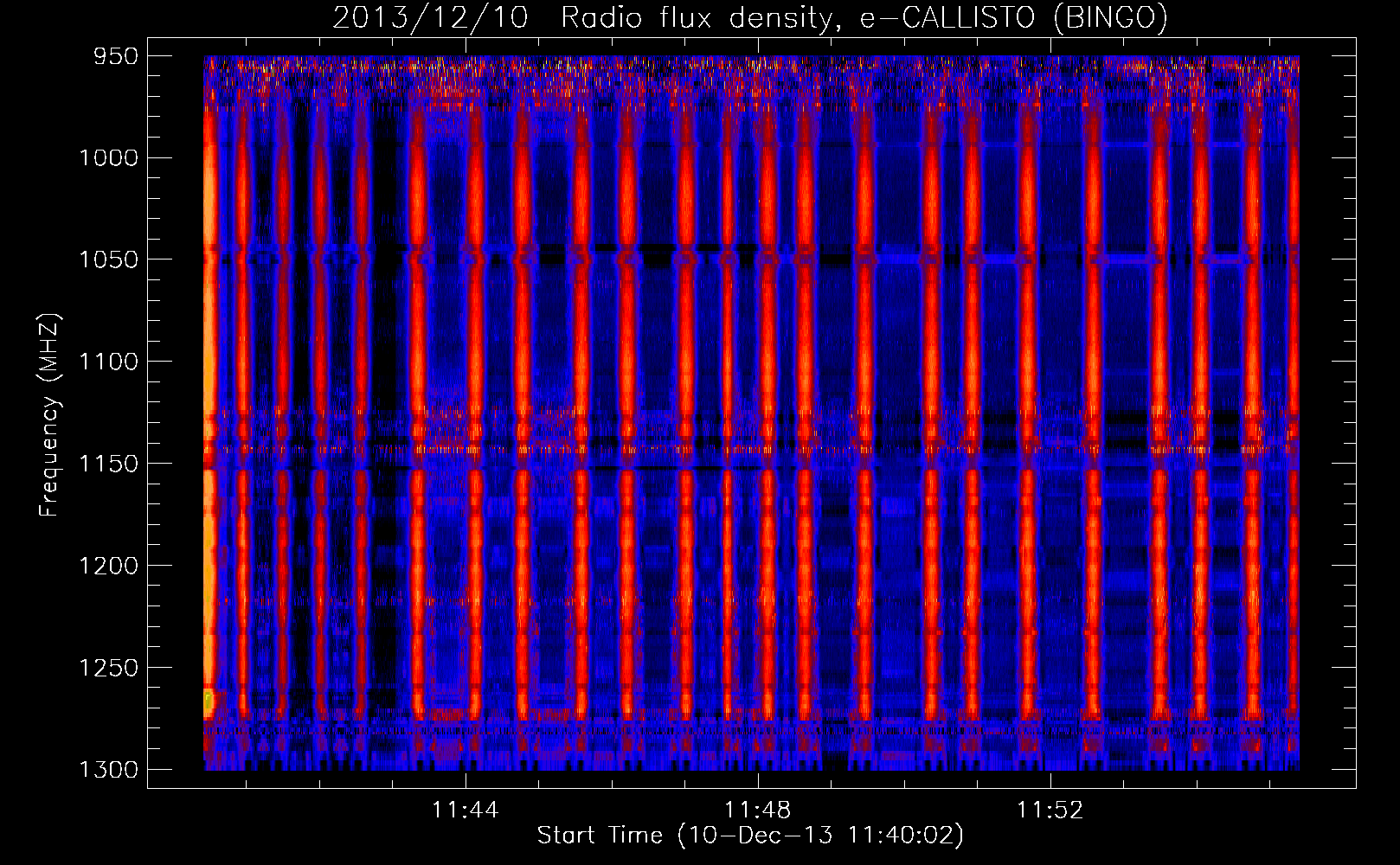Click the 'Start Time (10-Dec-13 11:40:02)' label
This screenshot has width=1400, height=865.
(750, 836)
